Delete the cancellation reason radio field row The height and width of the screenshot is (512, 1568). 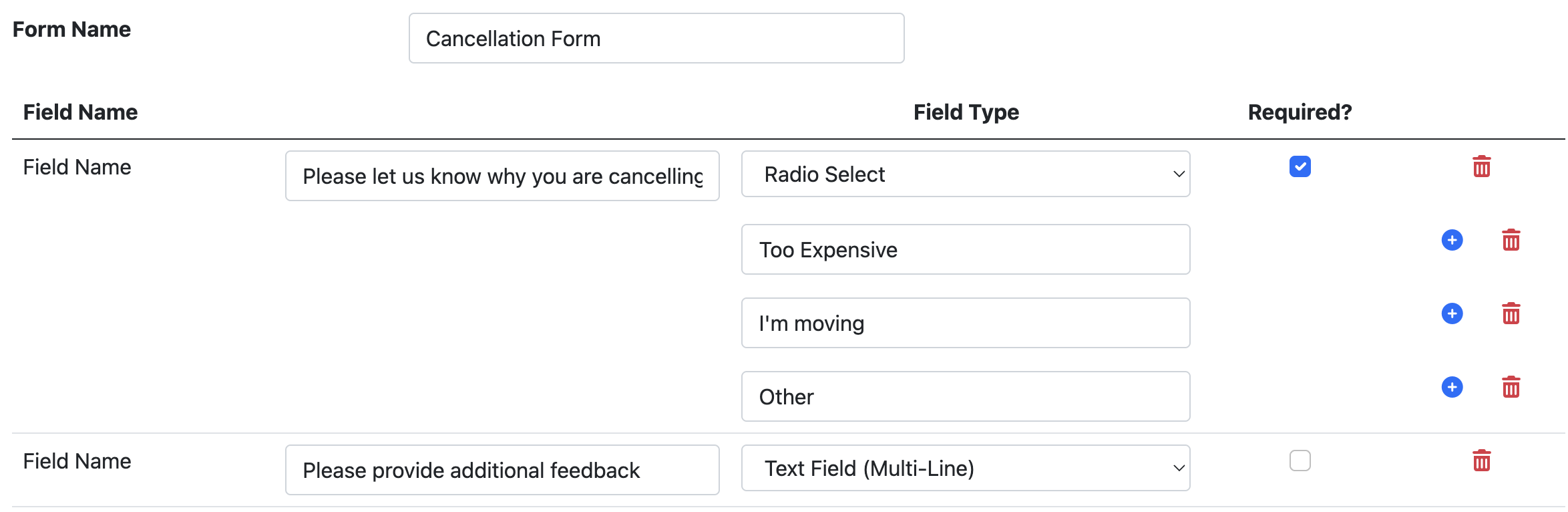tap(1481, 166)
